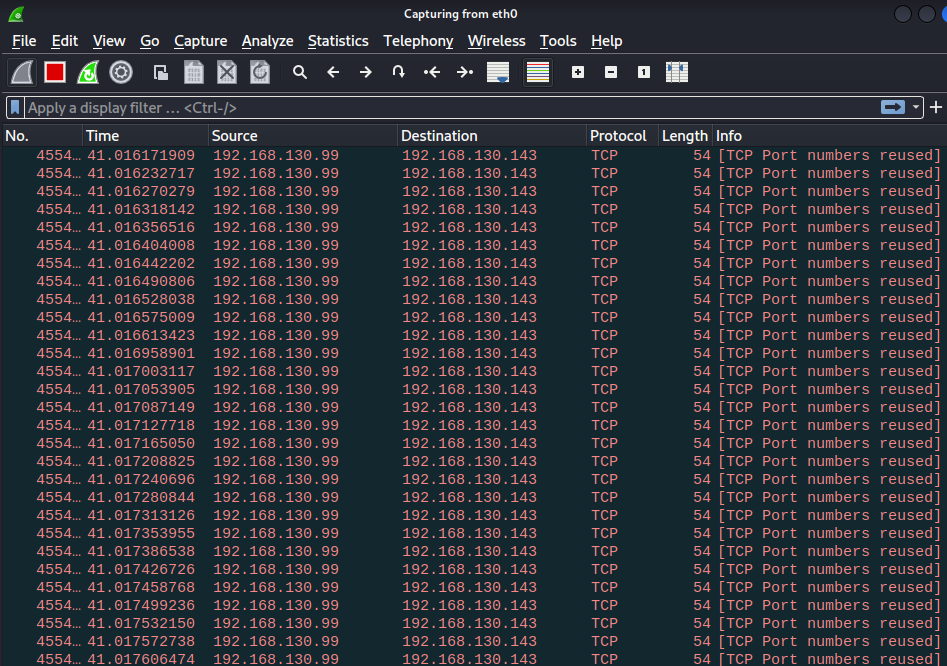Open capture options gear icon
Image resolution: width=947 pixels, height=666 pixels.
click(121, 72)
